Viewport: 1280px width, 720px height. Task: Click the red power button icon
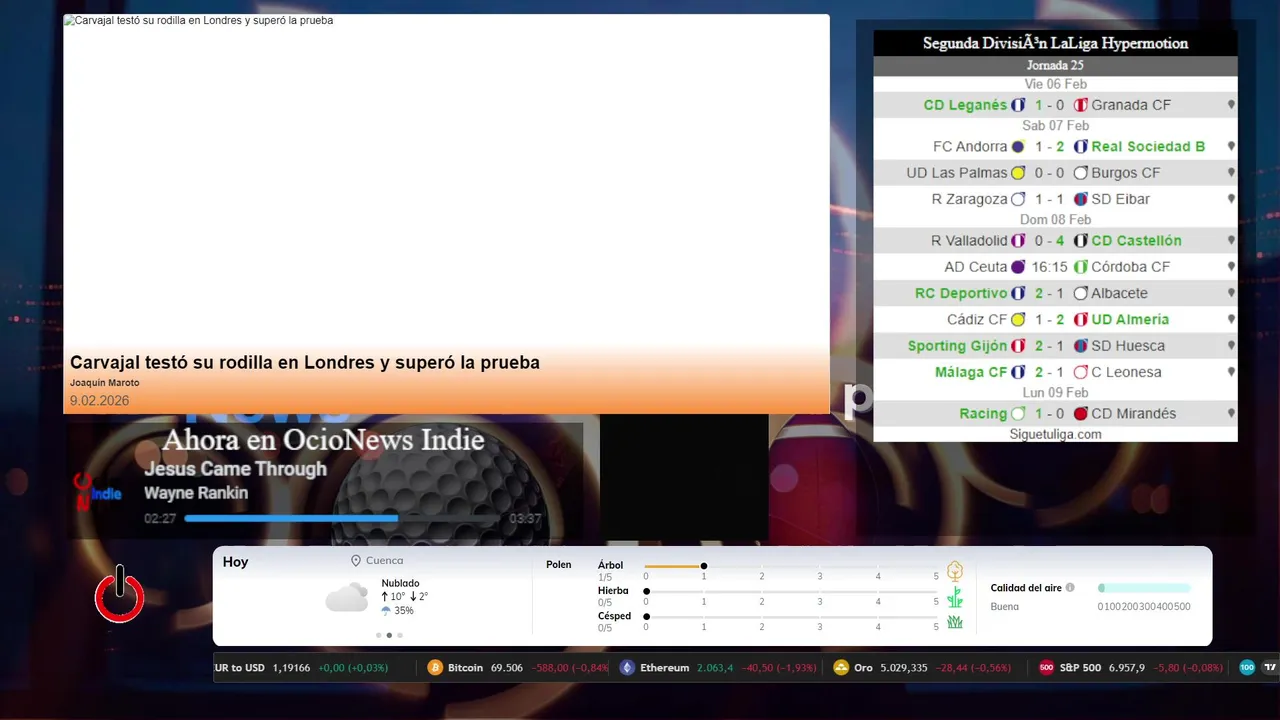(x=120, y=594)
